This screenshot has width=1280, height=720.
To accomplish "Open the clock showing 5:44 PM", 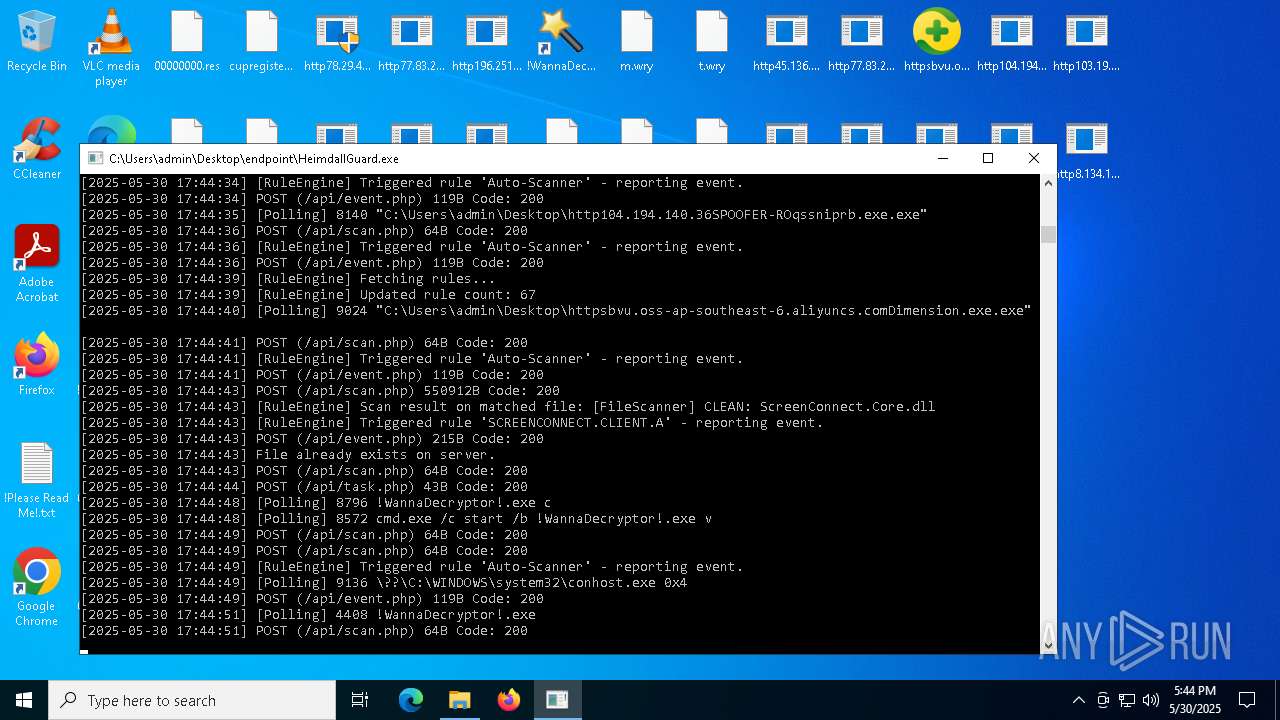I will (x=1195, y=700).
